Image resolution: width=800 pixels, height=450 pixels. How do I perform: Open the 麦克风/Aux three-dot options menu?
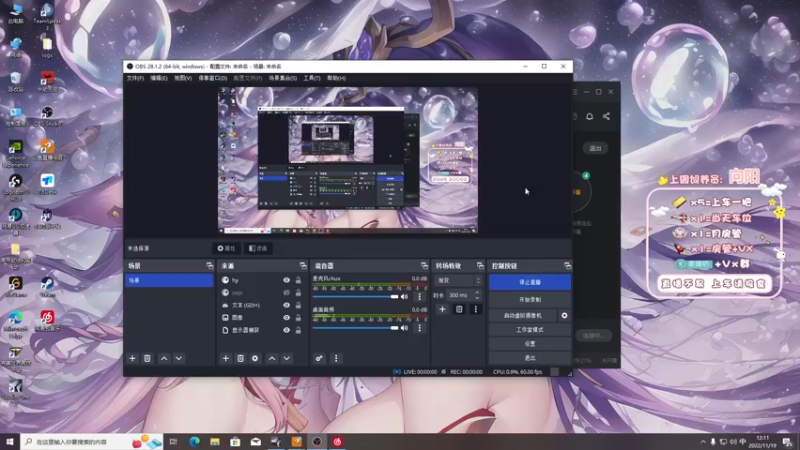pyautogui.click(x=420, y=296)
